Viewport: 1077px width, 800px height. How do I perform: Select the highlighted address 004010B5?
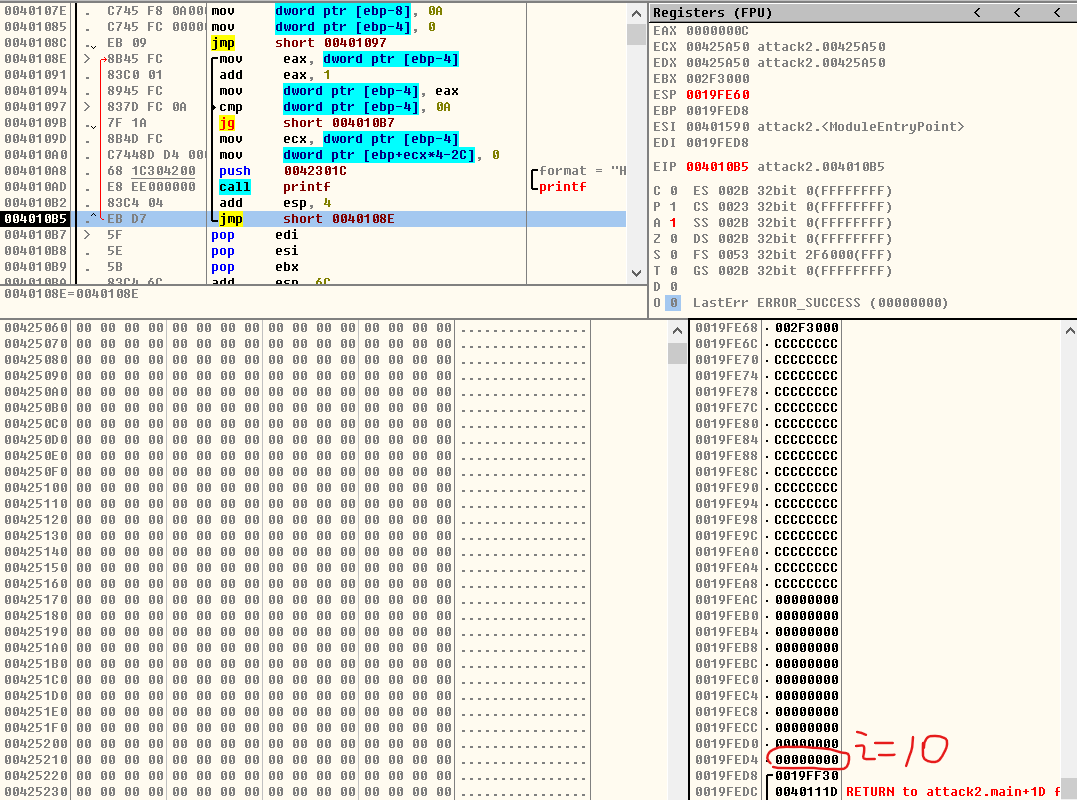35,219
